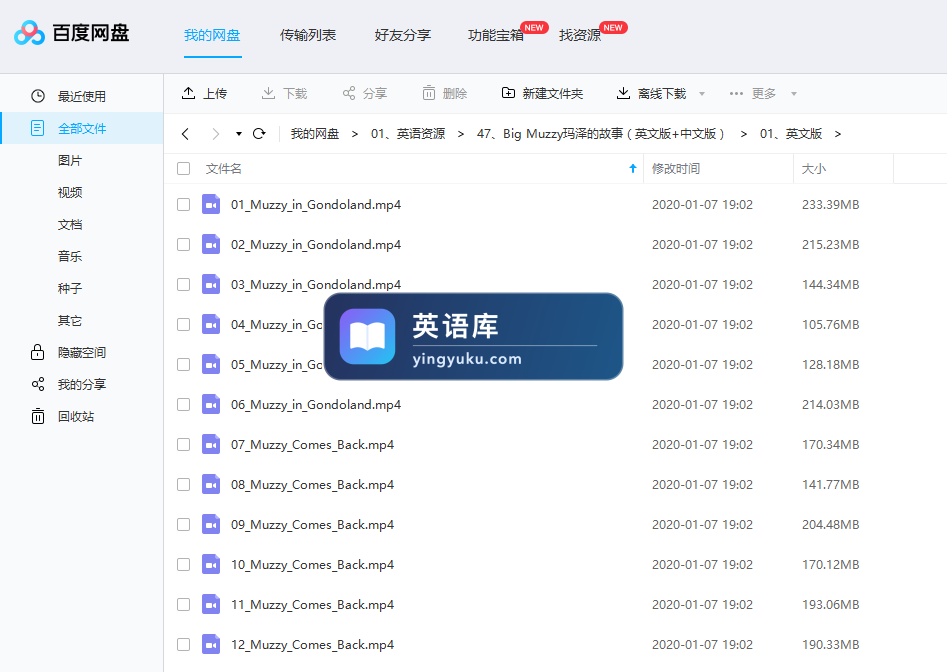This screenshot has height=672, width=947.
Task: Click video icon of 05_Muzzy_in file
Action: 211,365
